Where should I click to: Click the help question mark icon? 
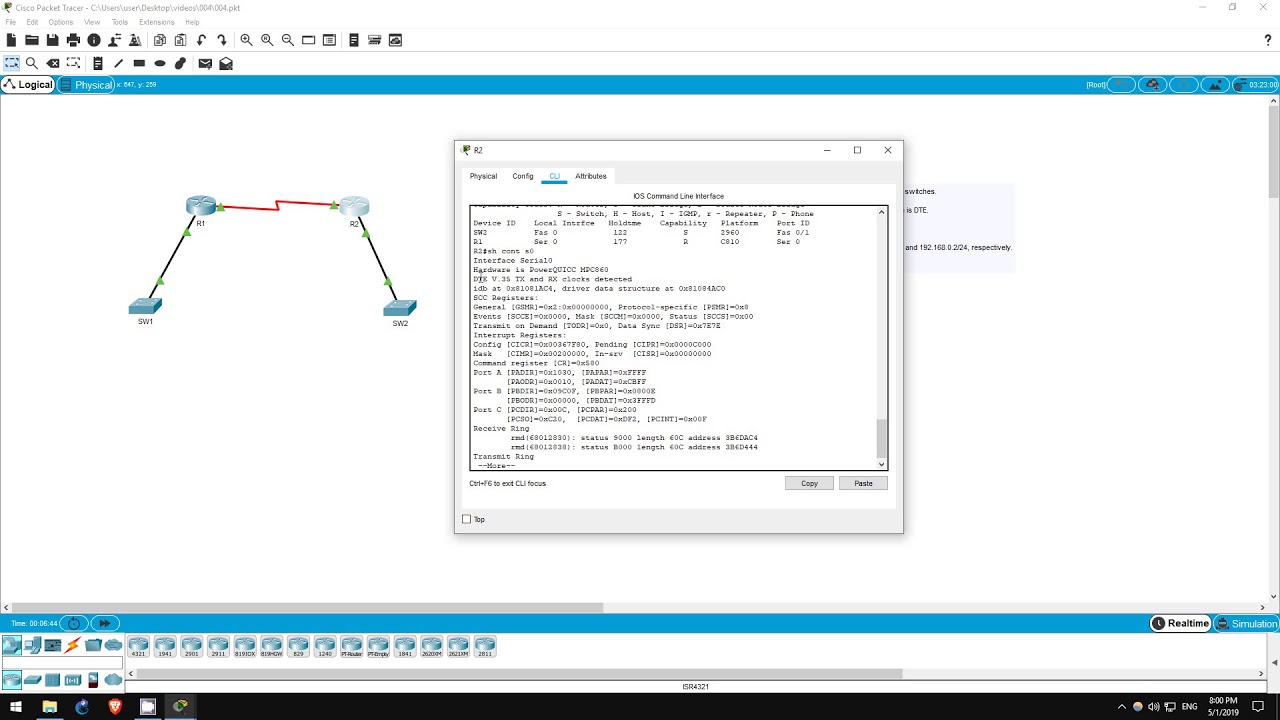coord(1268,40)
